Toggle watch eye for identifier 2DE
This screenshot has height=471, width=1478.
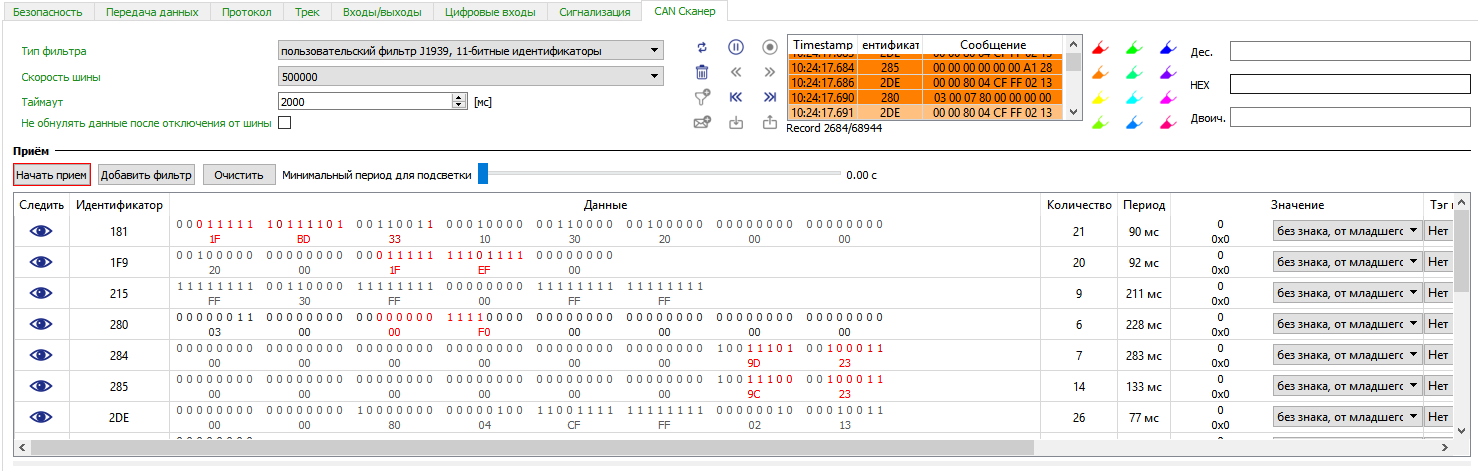[41, 417]
